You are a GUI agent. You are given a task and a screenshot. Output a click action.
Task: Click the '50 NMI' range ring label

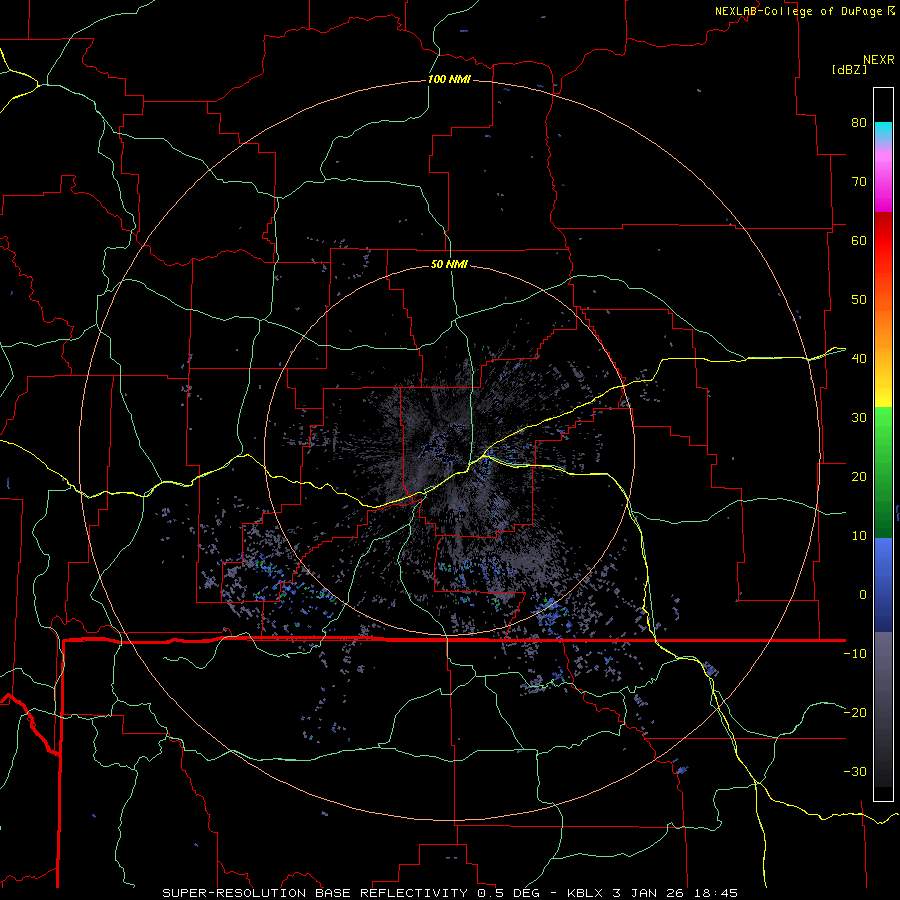tap(449, 264)
